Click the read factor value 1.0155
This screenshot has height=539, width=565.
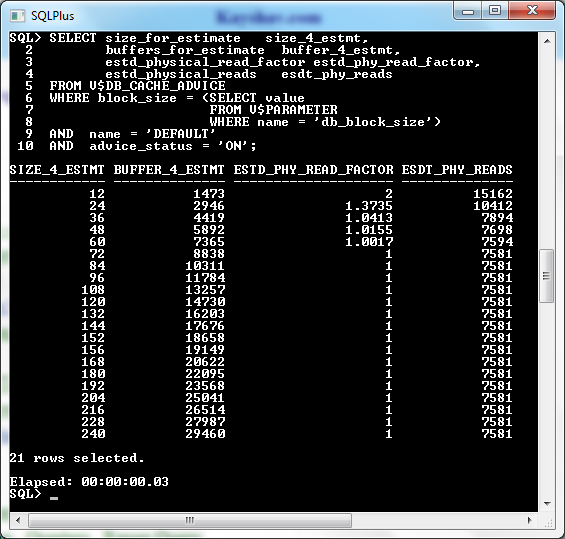pyautogui.click(x=369, y=230)
